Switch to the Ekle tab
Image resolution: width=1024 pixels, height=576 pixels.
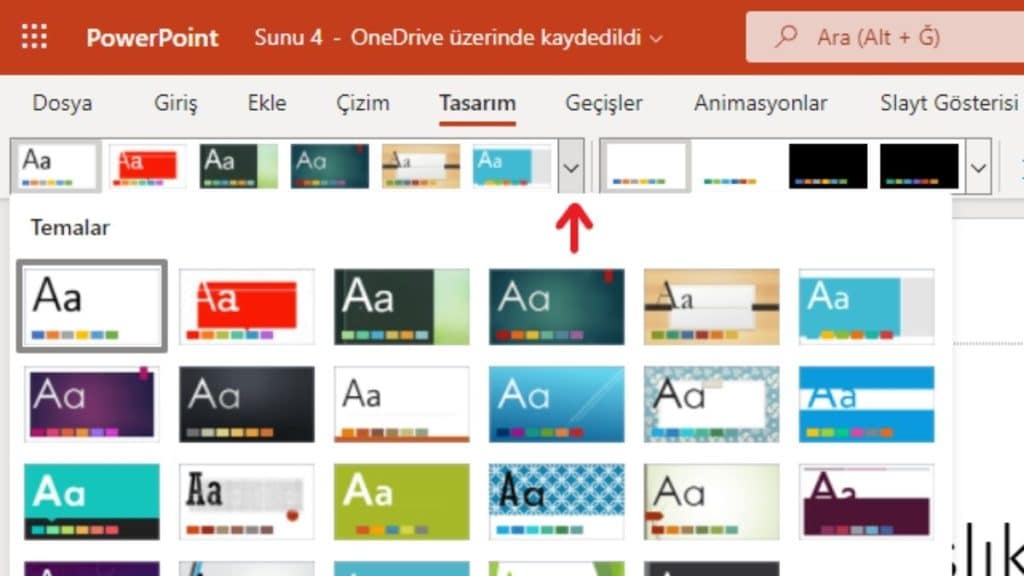(266, 103)
